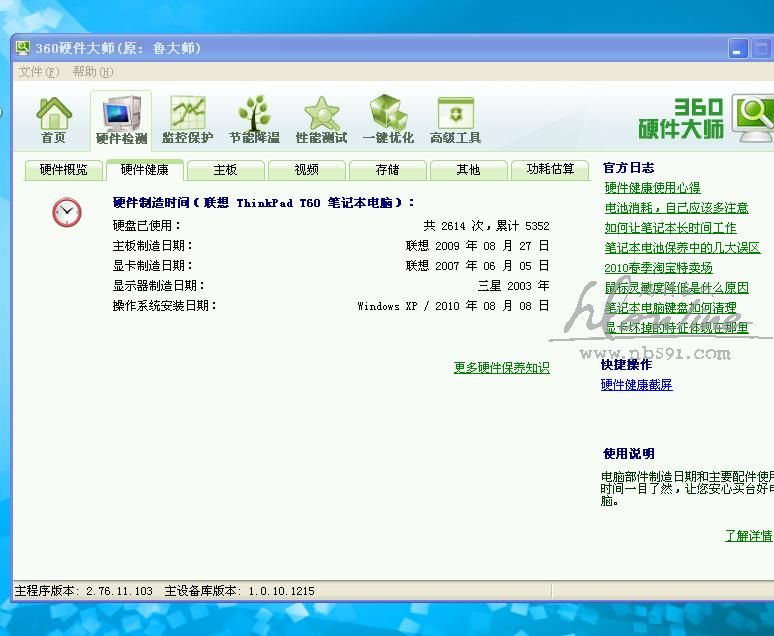Viewport: 774px width, 636px height.
Task: Switch to the 功耗估算 tab
Action: 550,170
